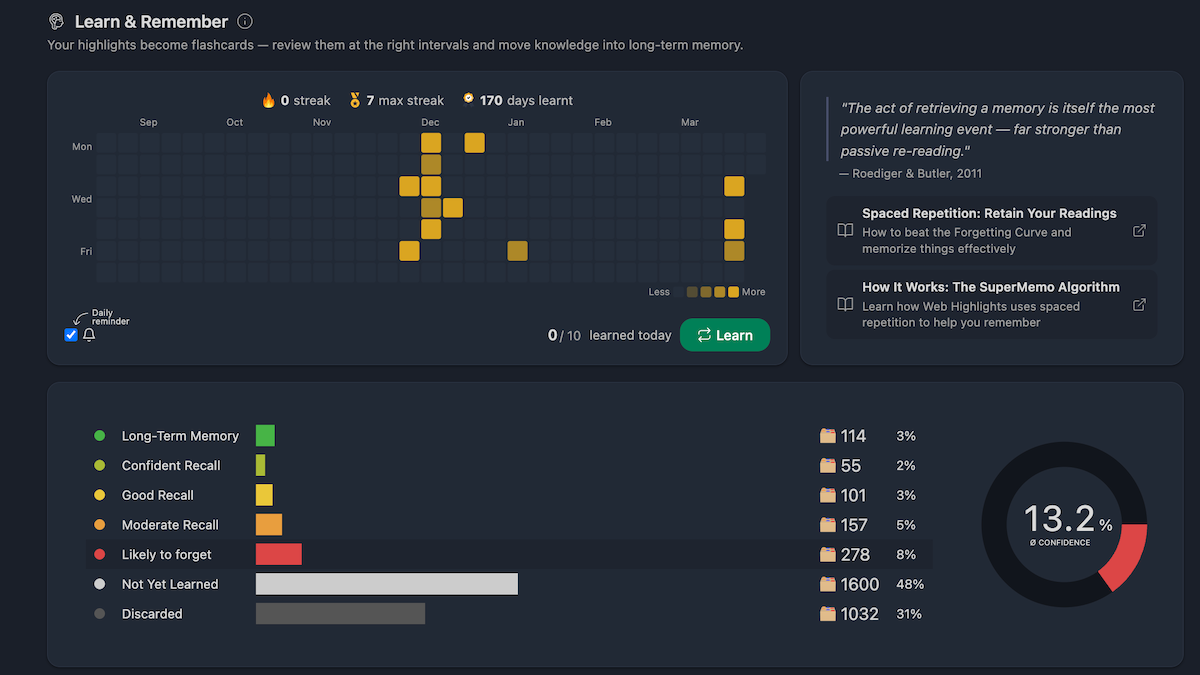The image size is (1200, 675).
Task: Click the medal icon next to 170 days learnt
Action: [467, 100]
